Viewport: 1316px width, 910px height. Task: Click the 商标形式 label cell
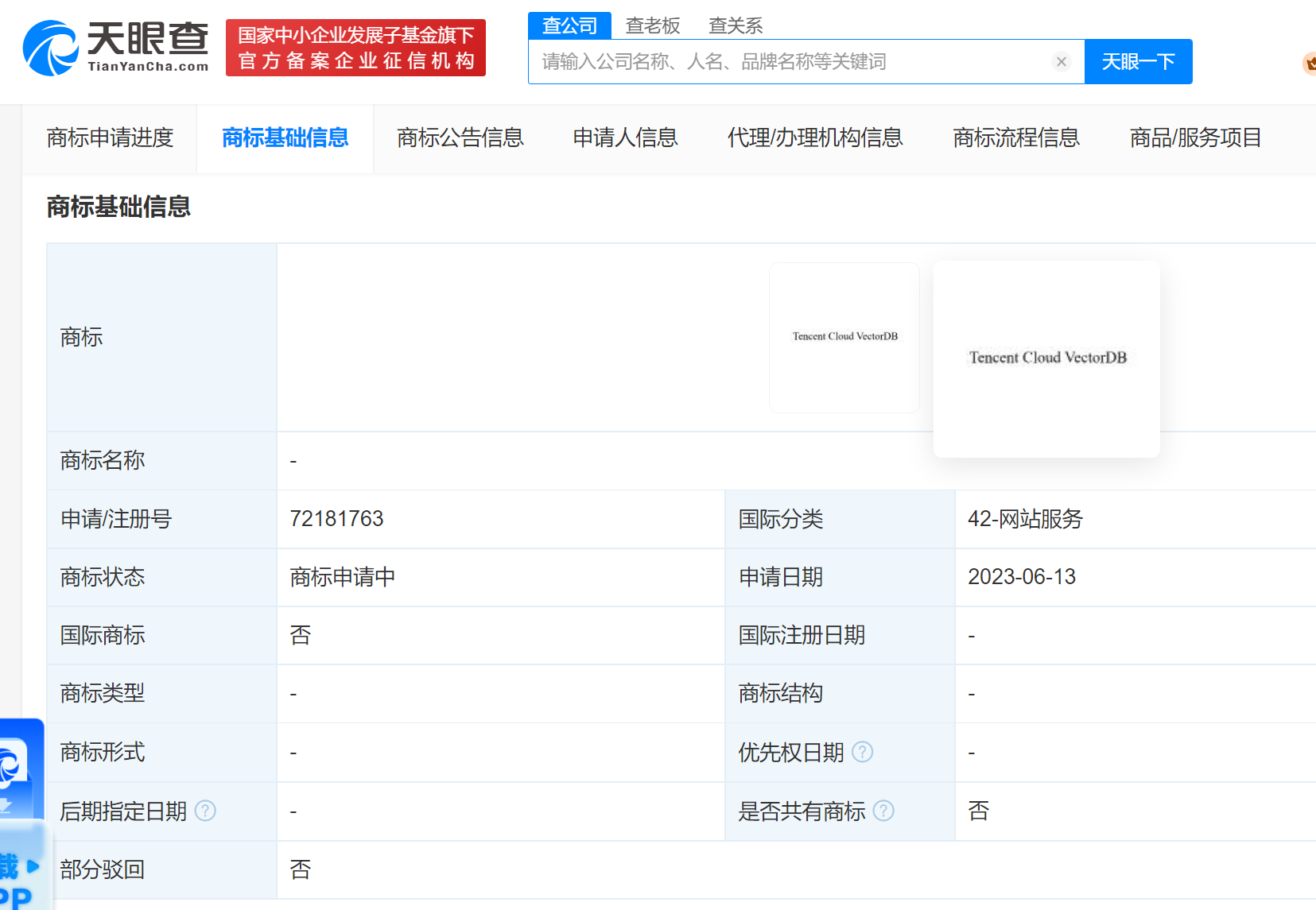[x=162, y=752]
